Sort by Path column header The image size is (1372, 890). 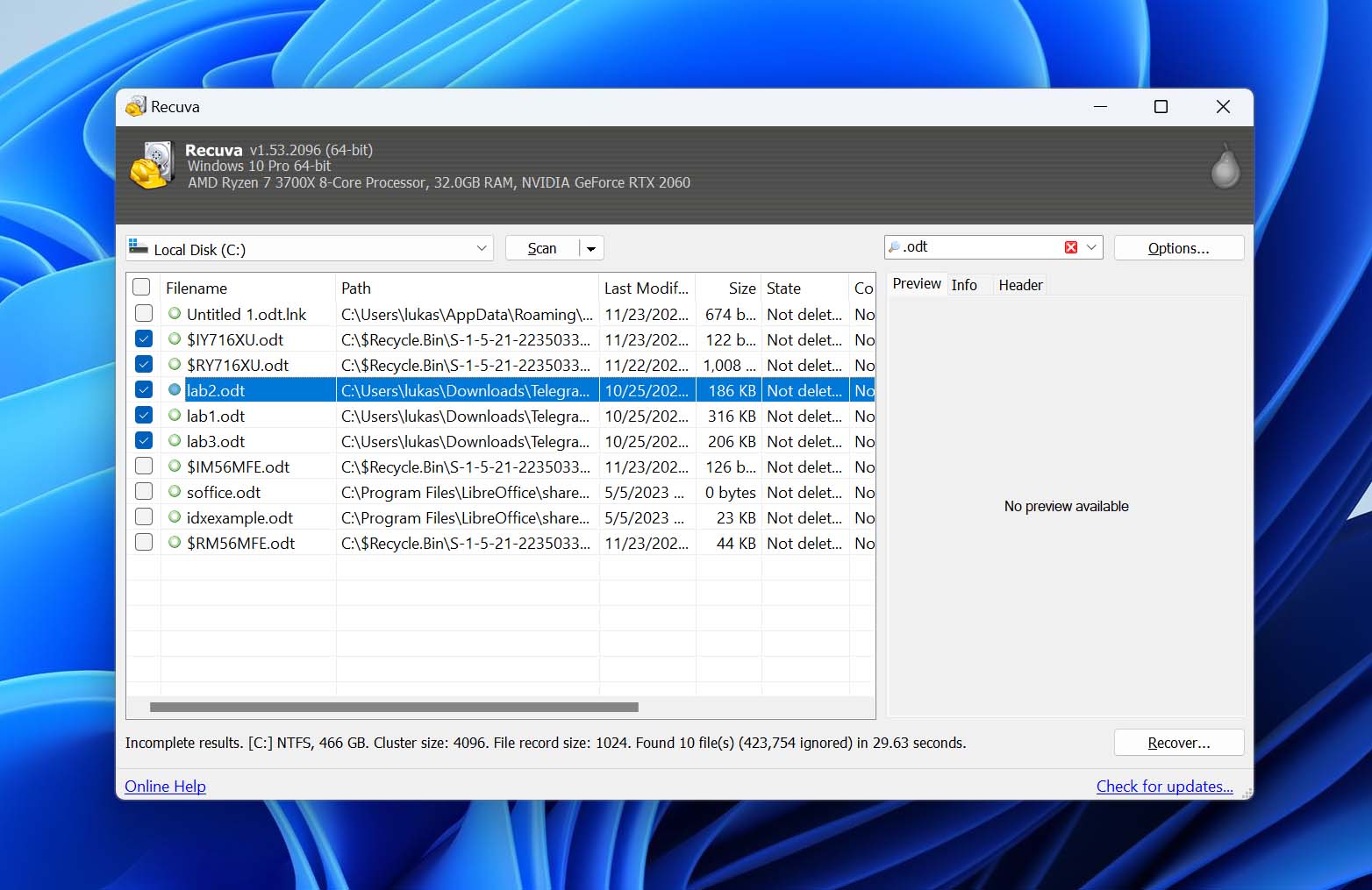[x=468, y=288]
